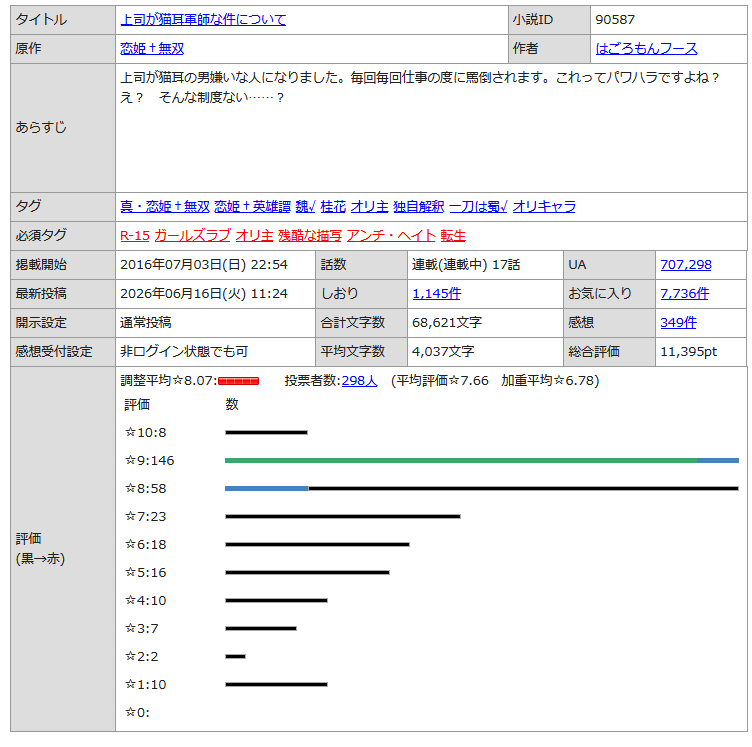752x747 pixels.
Task: Open bookmarks link 1,145件
Action: 436,293
